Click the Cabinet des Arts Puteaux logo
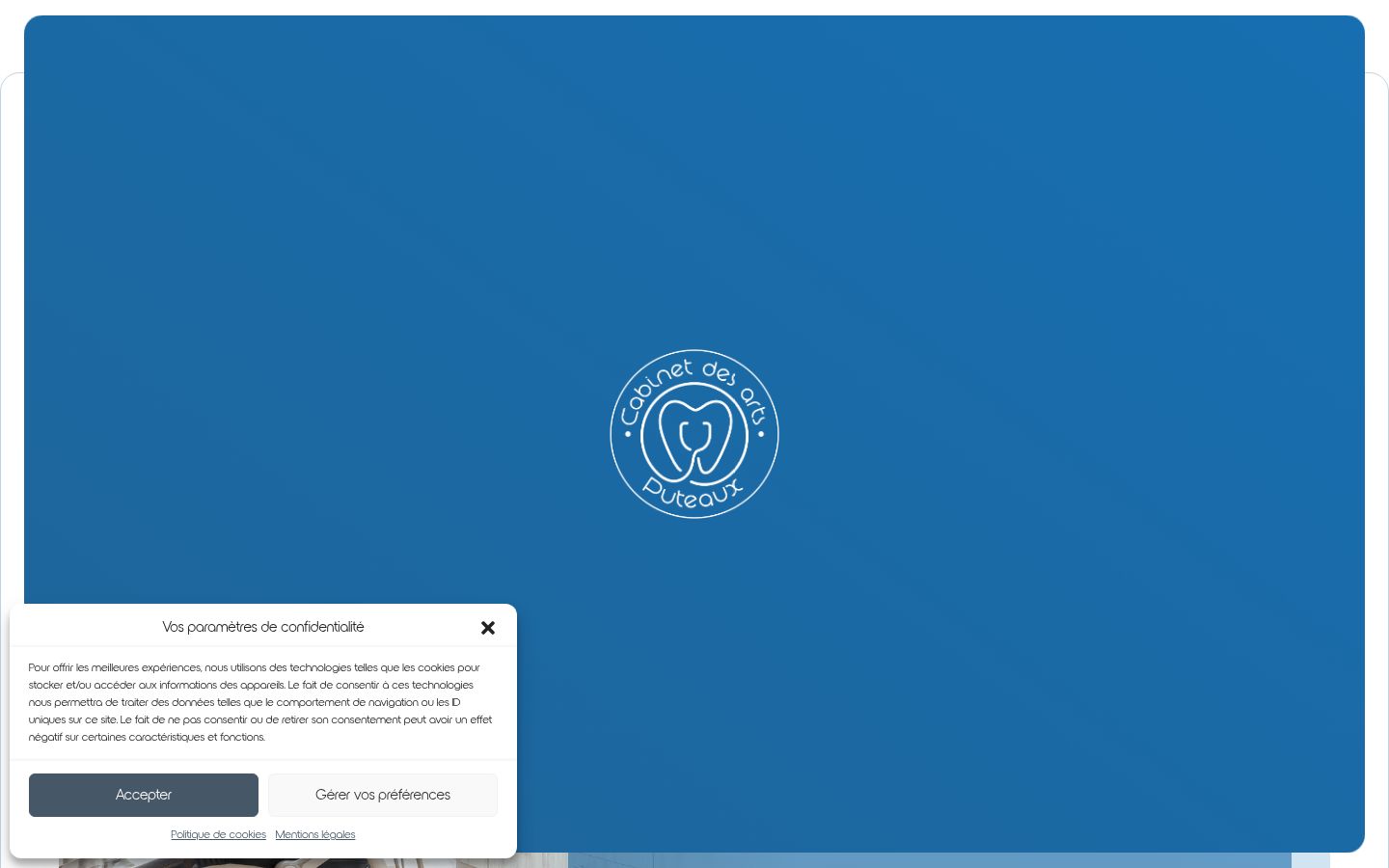Screen dimensions: 1389x868 click(x=694, y=434)
